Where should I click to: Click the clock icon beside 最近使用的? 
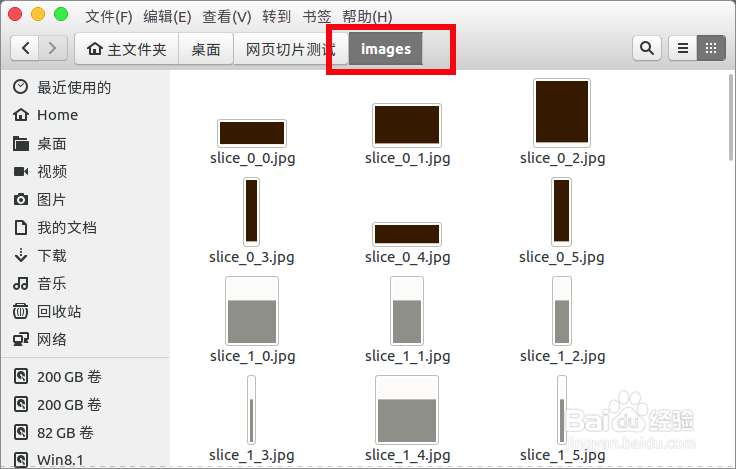(x=20, y=87)
